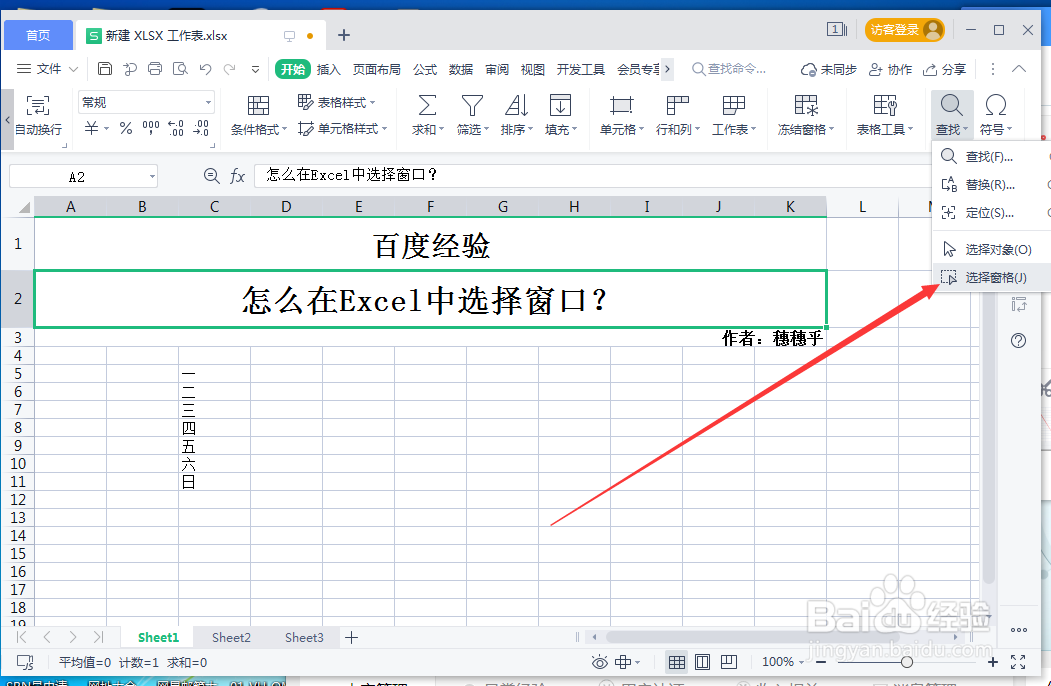Click the 查找命令 search field
1051x686 pixels.
[729, 69]
